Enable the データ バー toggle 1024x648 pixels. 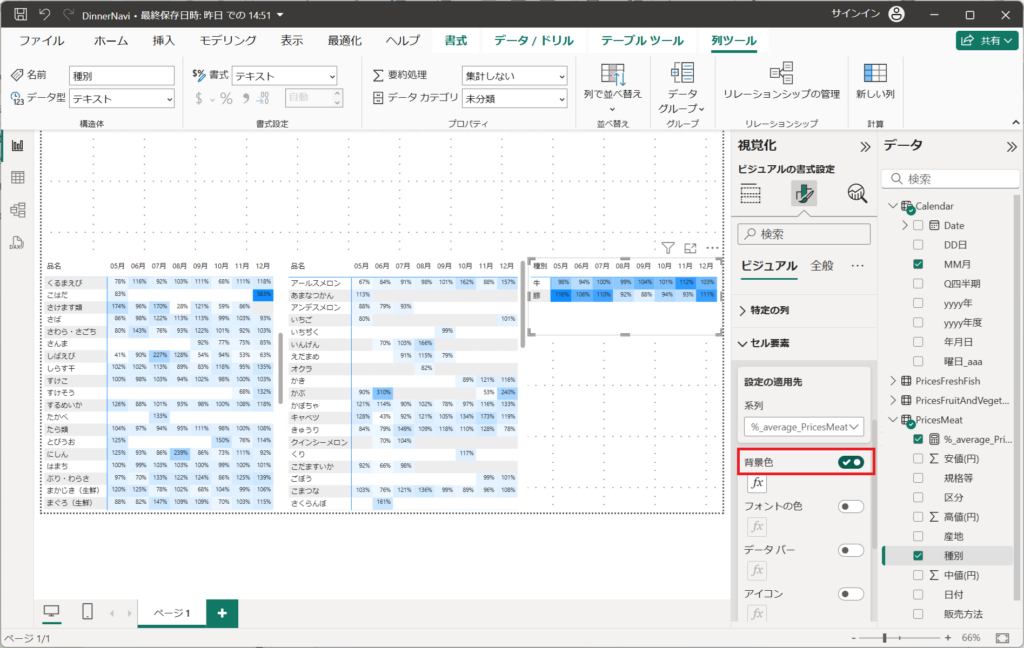[851, 550]
